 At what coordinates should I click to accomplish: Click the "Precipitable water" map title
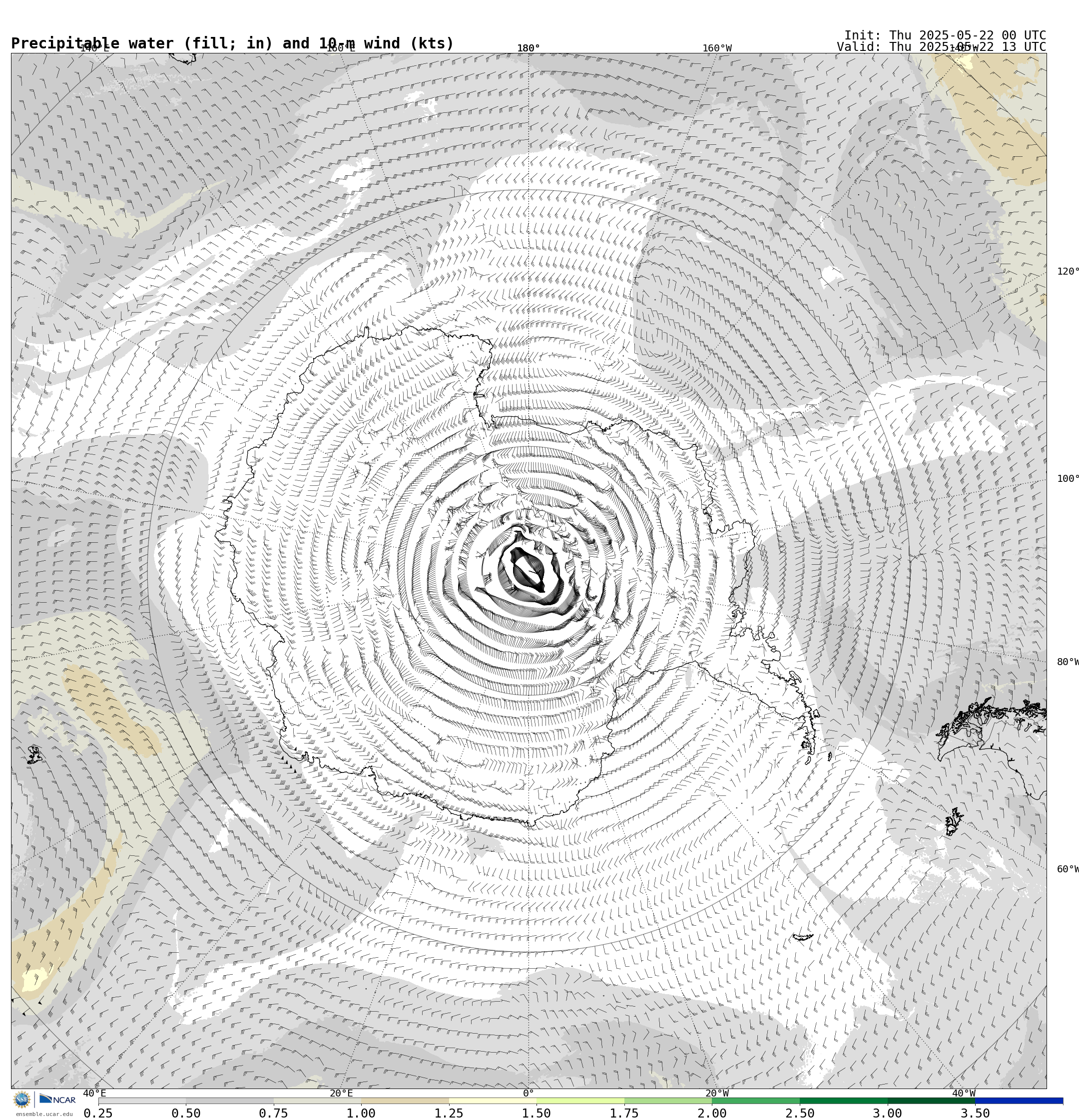(232, 43)
